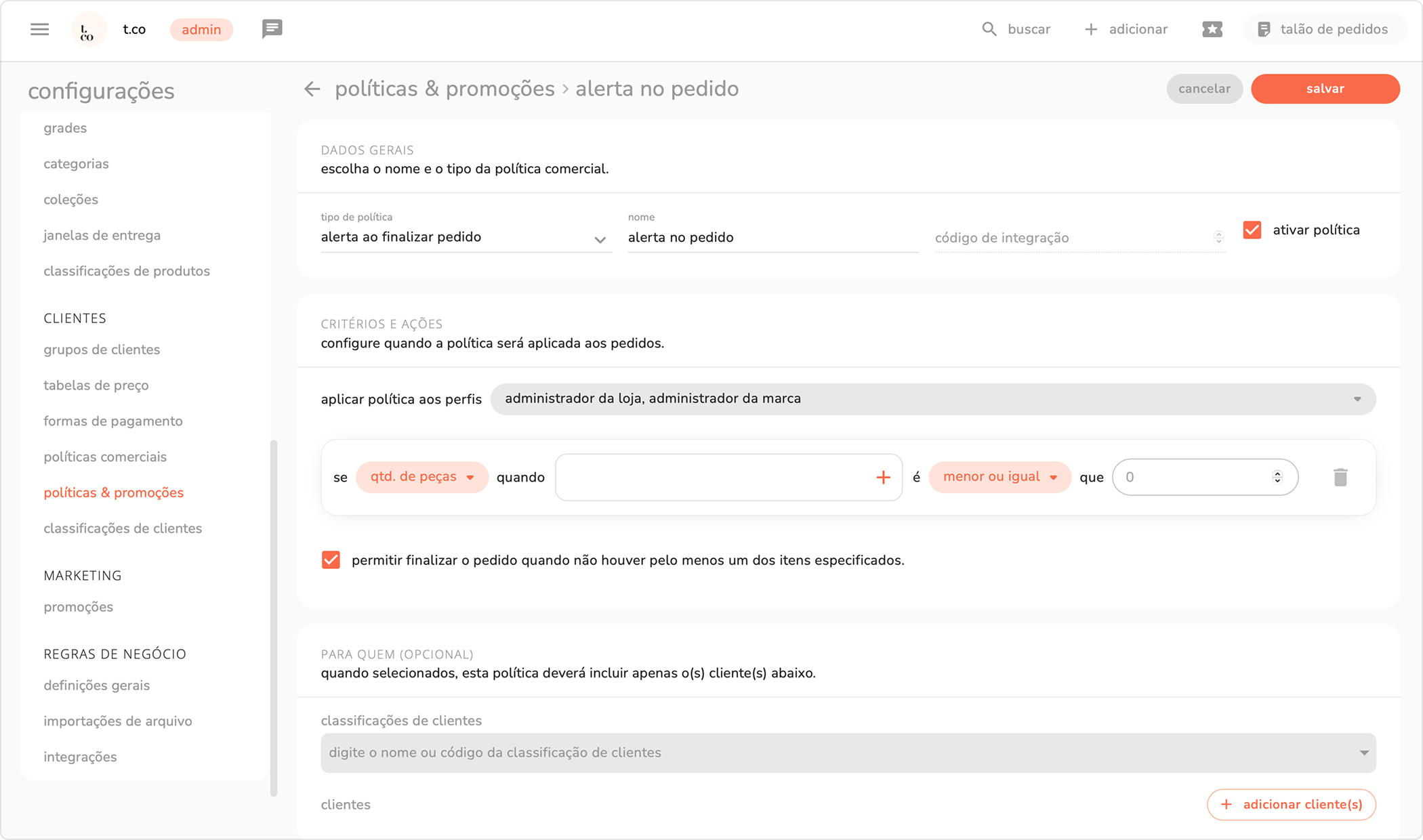Open the hamburger menu icon

[x=39, y=29]
